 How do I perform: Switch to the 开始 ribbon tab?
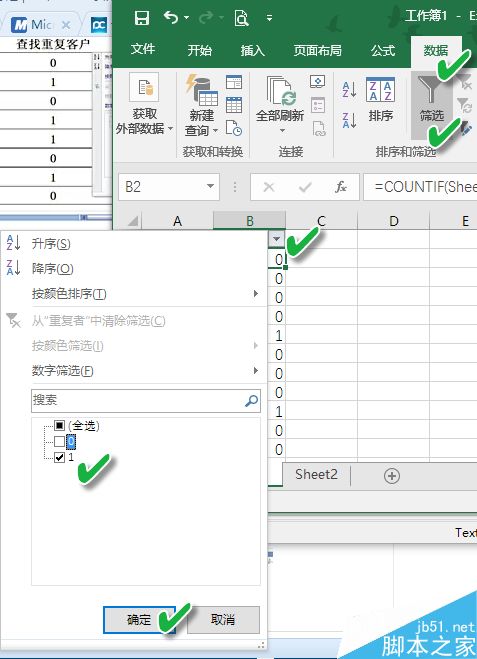click(x=200, y=50)
